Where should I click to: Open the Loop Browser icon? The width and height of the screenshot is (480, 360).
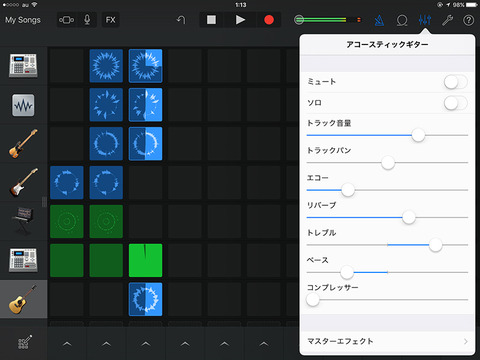402,20
